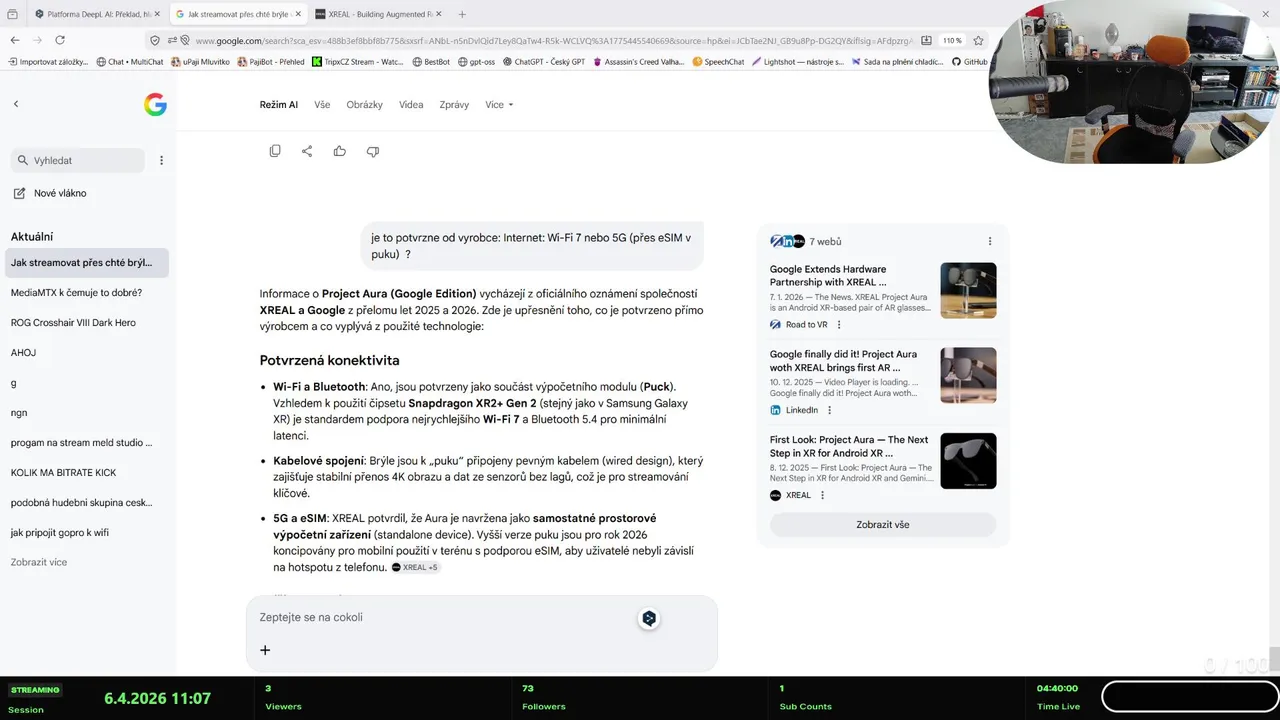Open gpt-oss bookmark

pyautogui.click(x=476, y=61)
